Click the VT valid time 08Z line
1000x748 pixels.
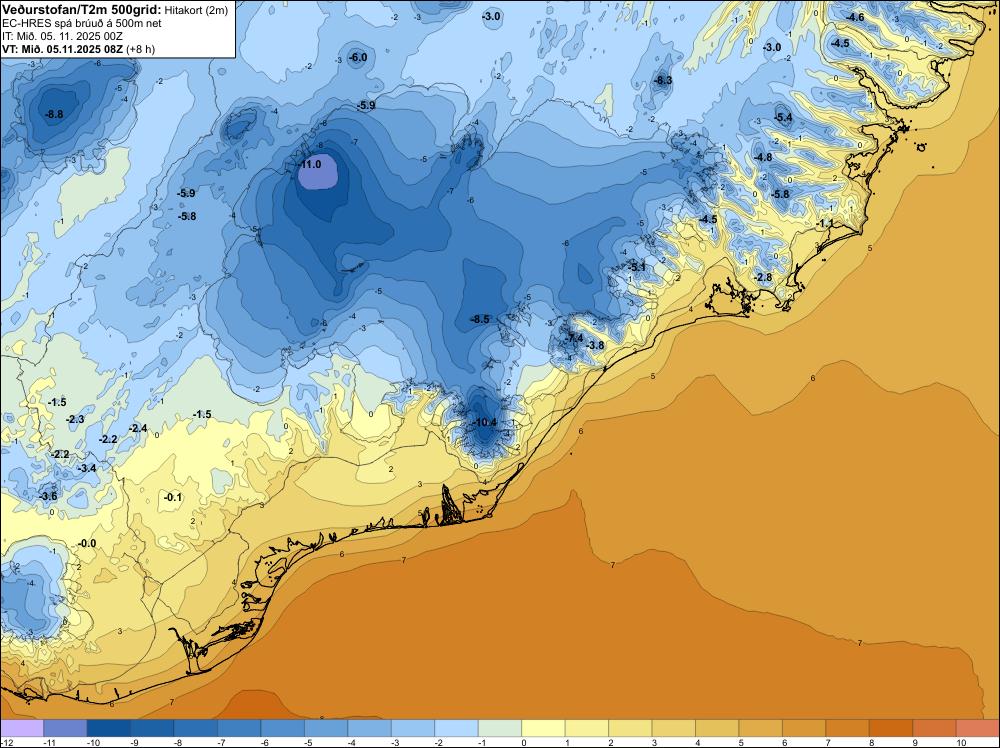coord(78,49)
